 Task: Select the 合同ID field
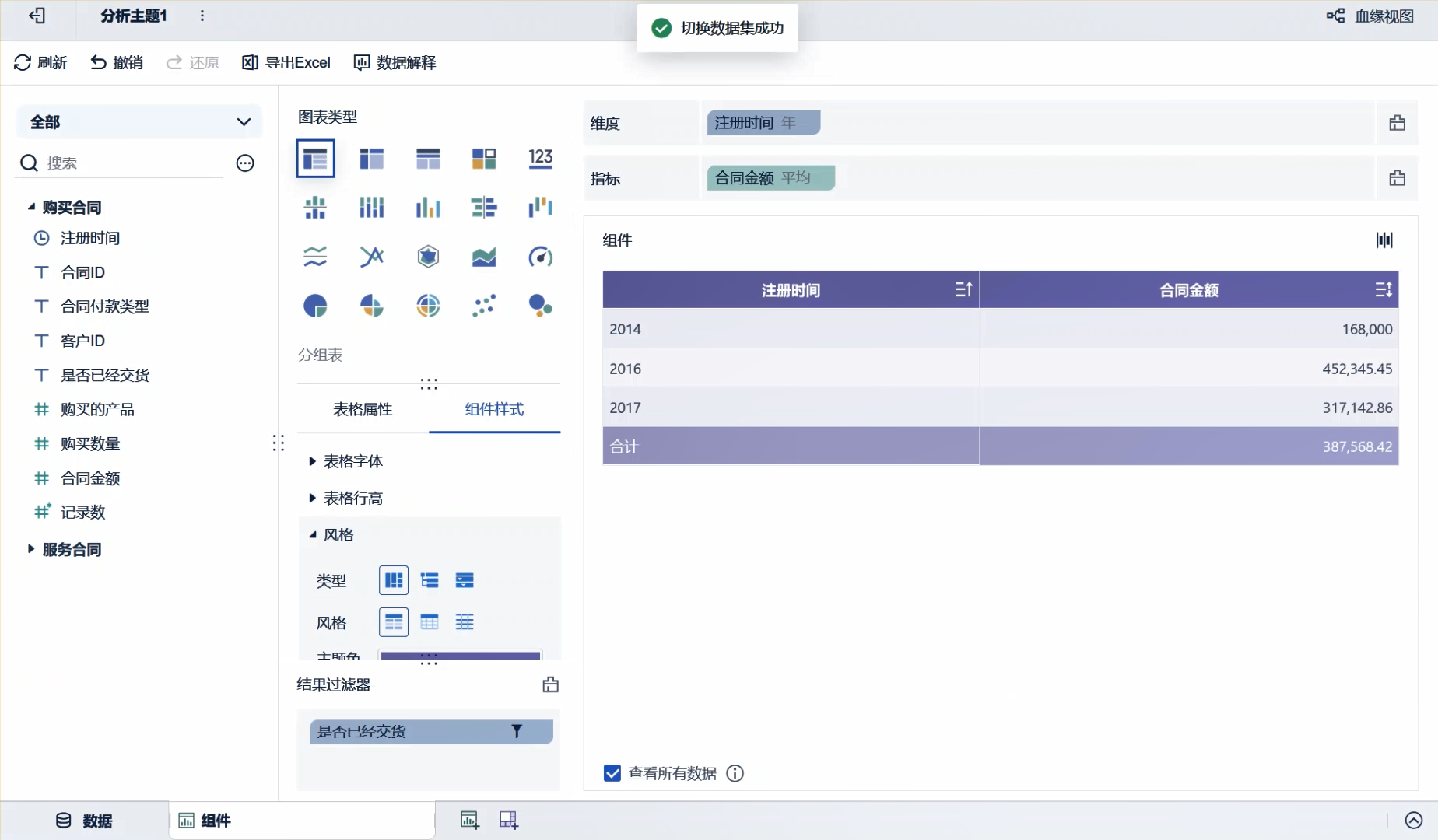[x=82, y=272]
